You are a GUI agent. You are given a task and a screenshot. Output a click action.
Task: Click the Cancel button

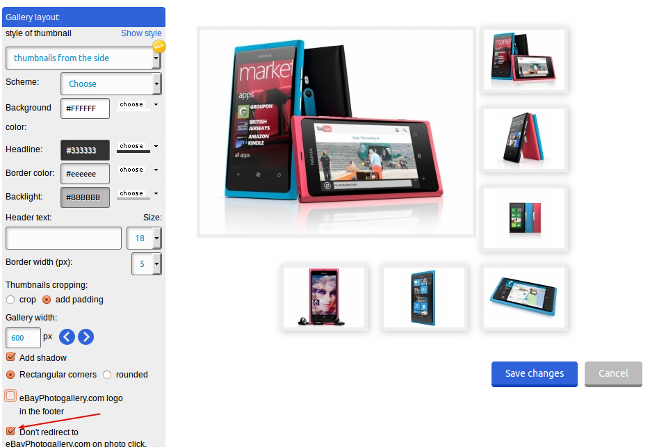click(613, 374)
